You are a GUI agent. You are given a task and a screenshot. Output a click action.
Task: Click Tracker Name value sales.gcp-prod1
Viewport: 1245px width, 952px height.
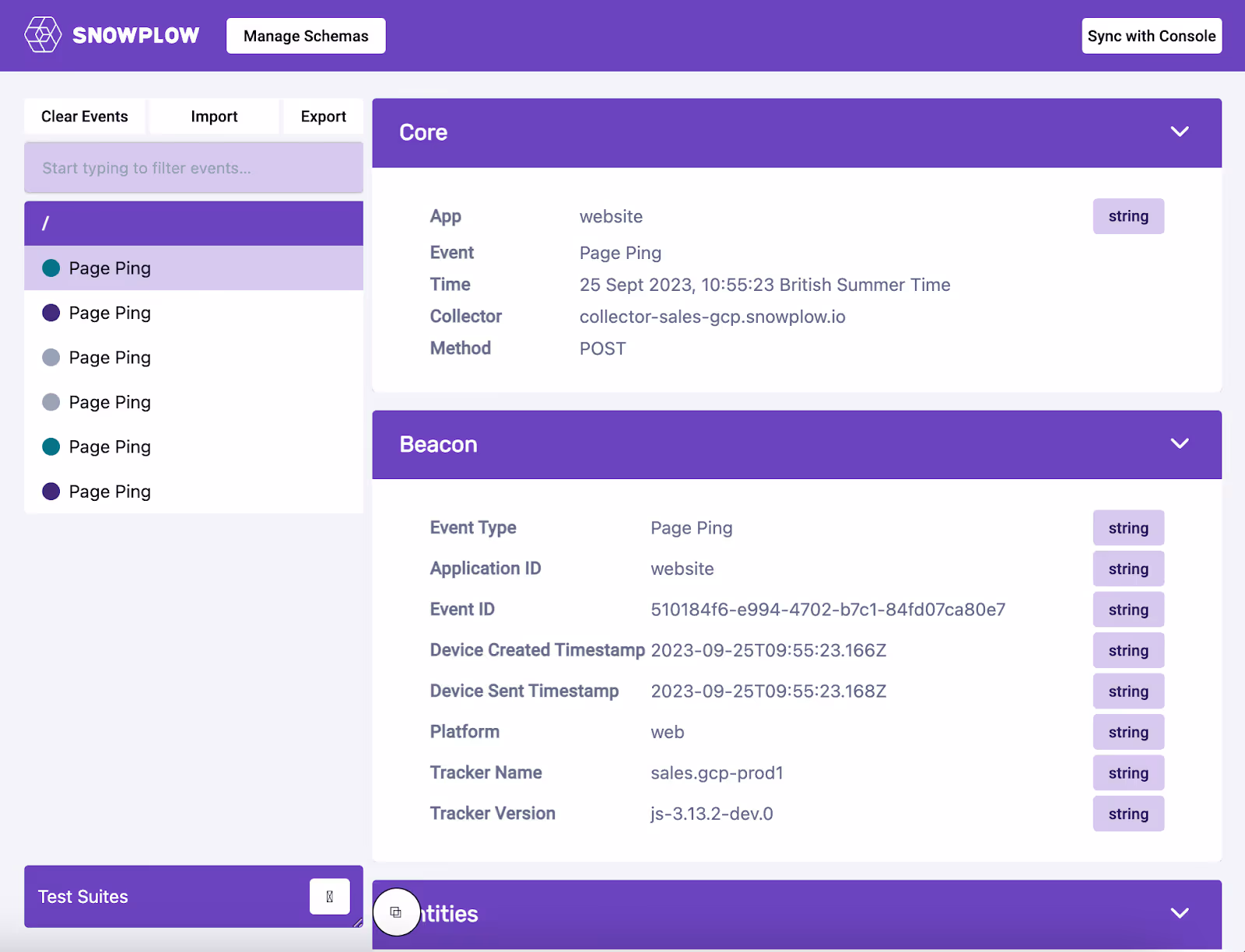pos(717,773)
